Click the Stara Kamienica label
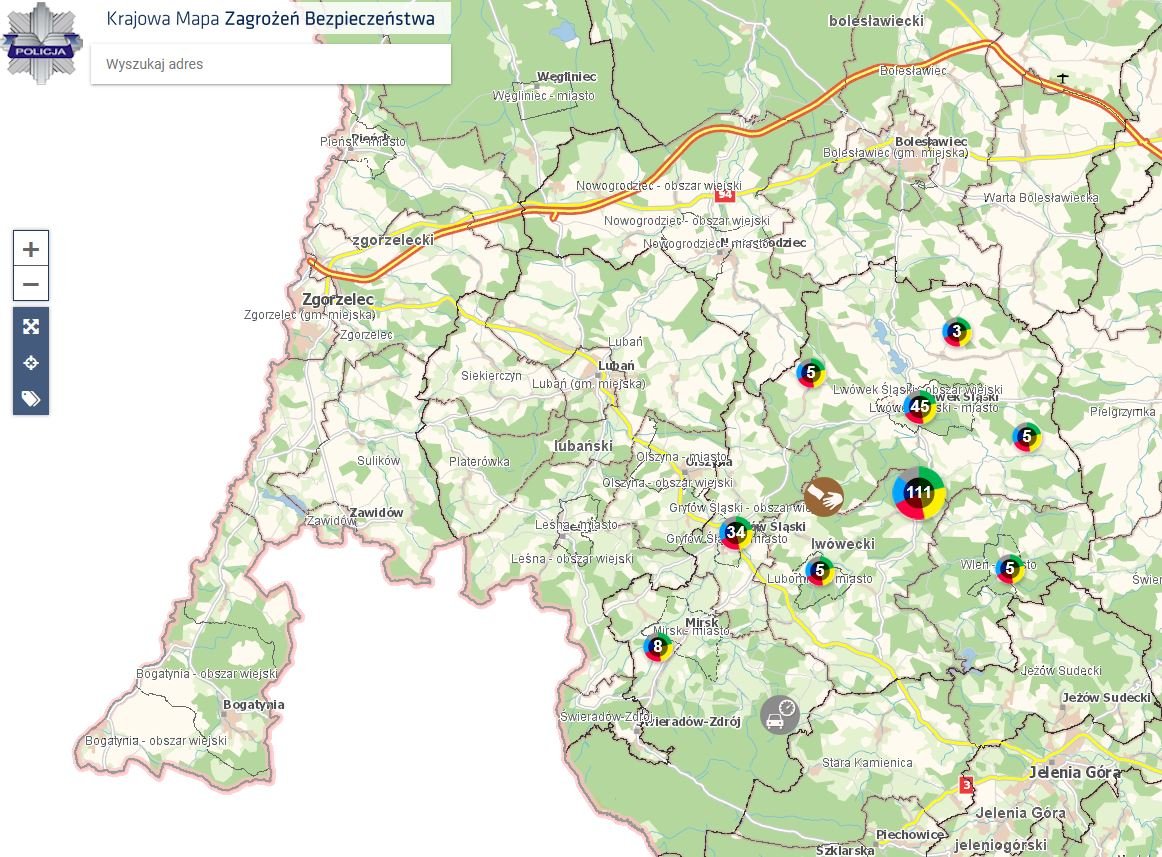Image resolution: width=1162 pixels, height=857 pixels. click(x=867, y=762)
